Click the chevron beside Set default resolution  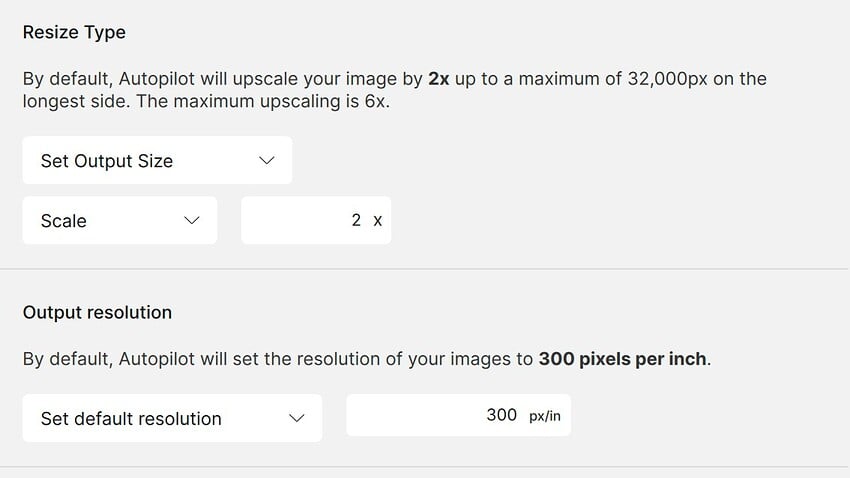pos(296,419)
